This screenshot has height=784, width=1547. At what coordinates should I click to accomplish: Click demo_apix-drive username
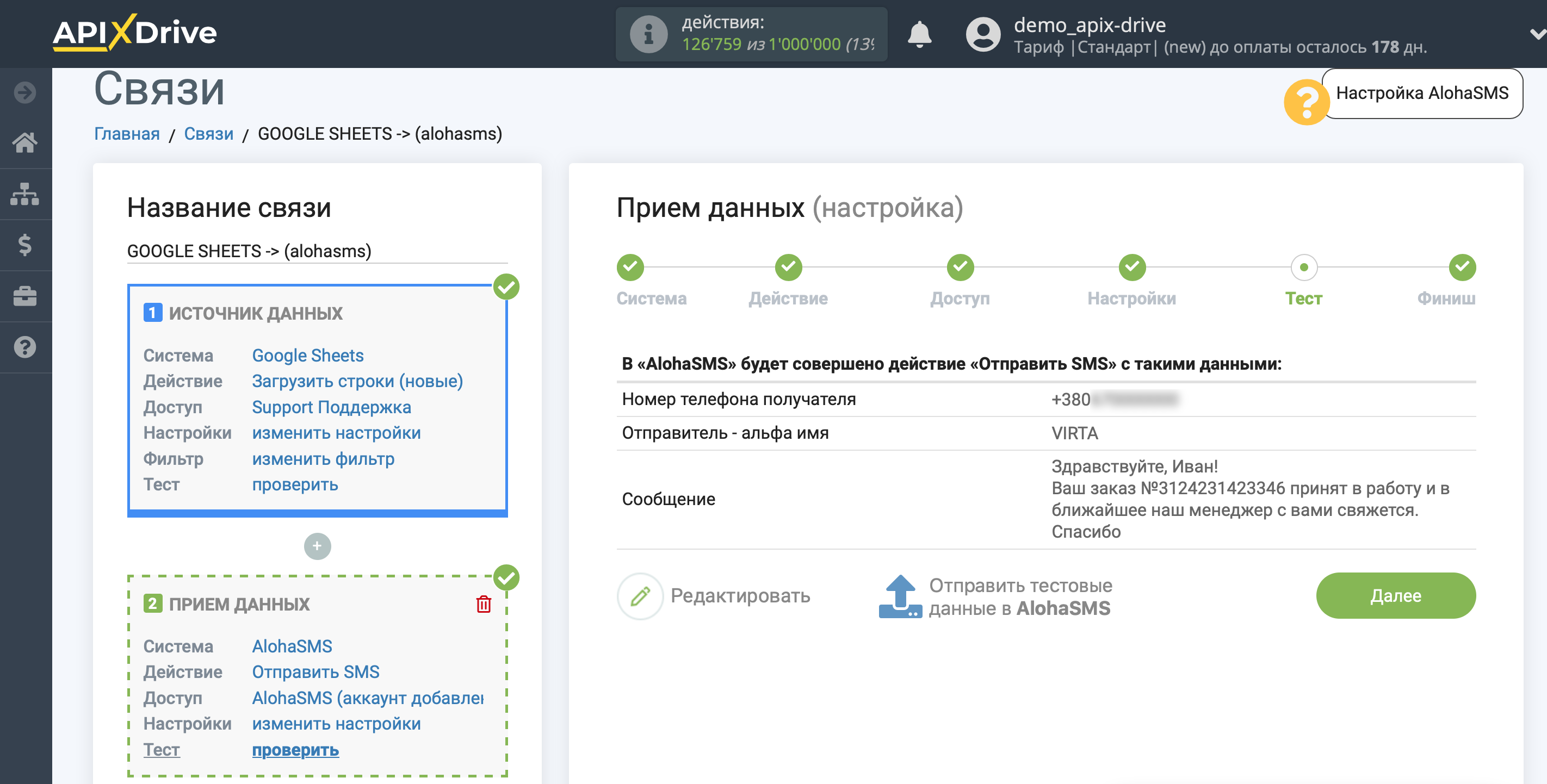1090,24
